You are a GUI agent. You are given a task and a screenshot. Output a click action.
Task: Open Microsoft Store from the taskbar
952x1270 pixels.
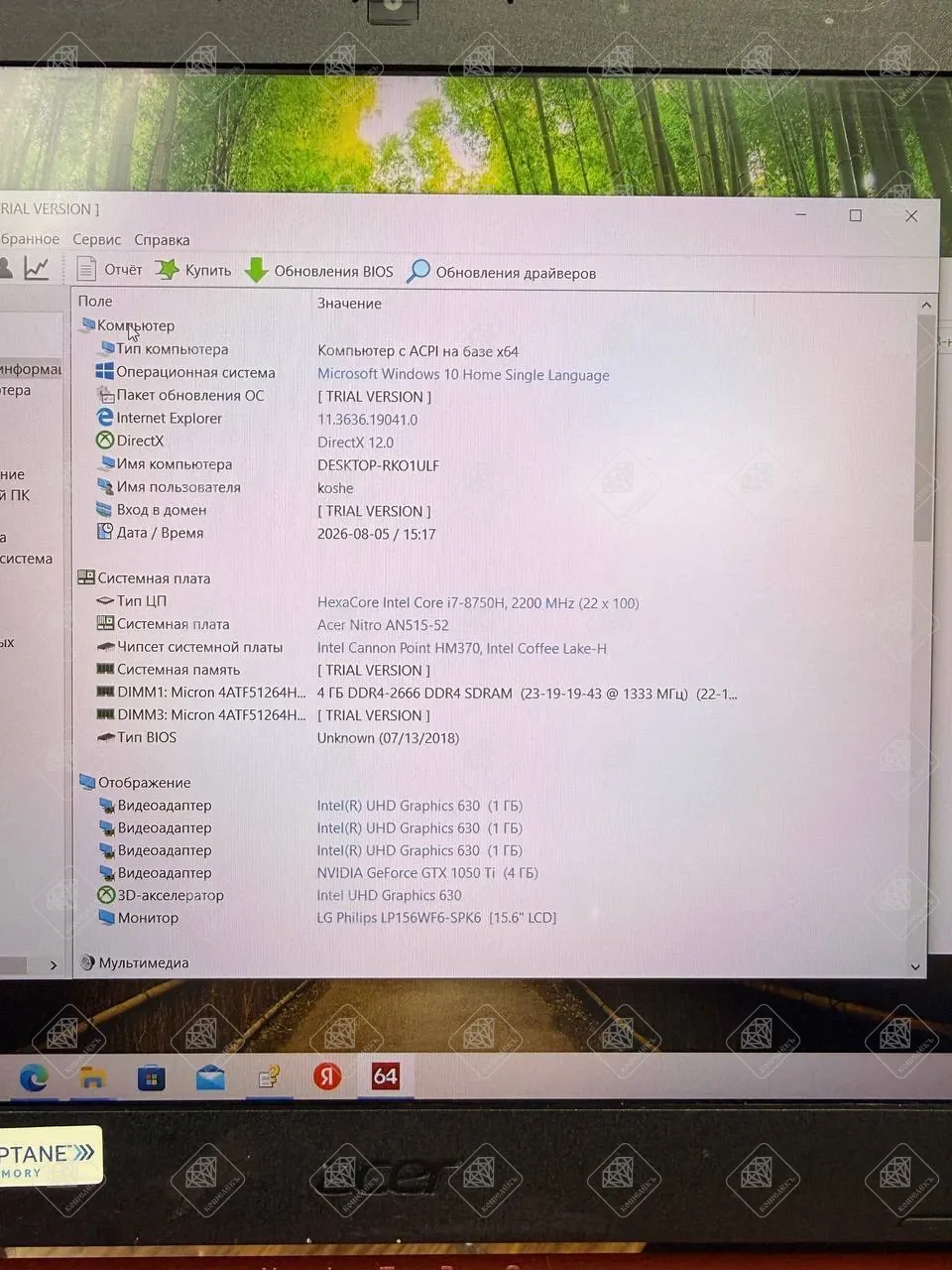coord(151,1078)
